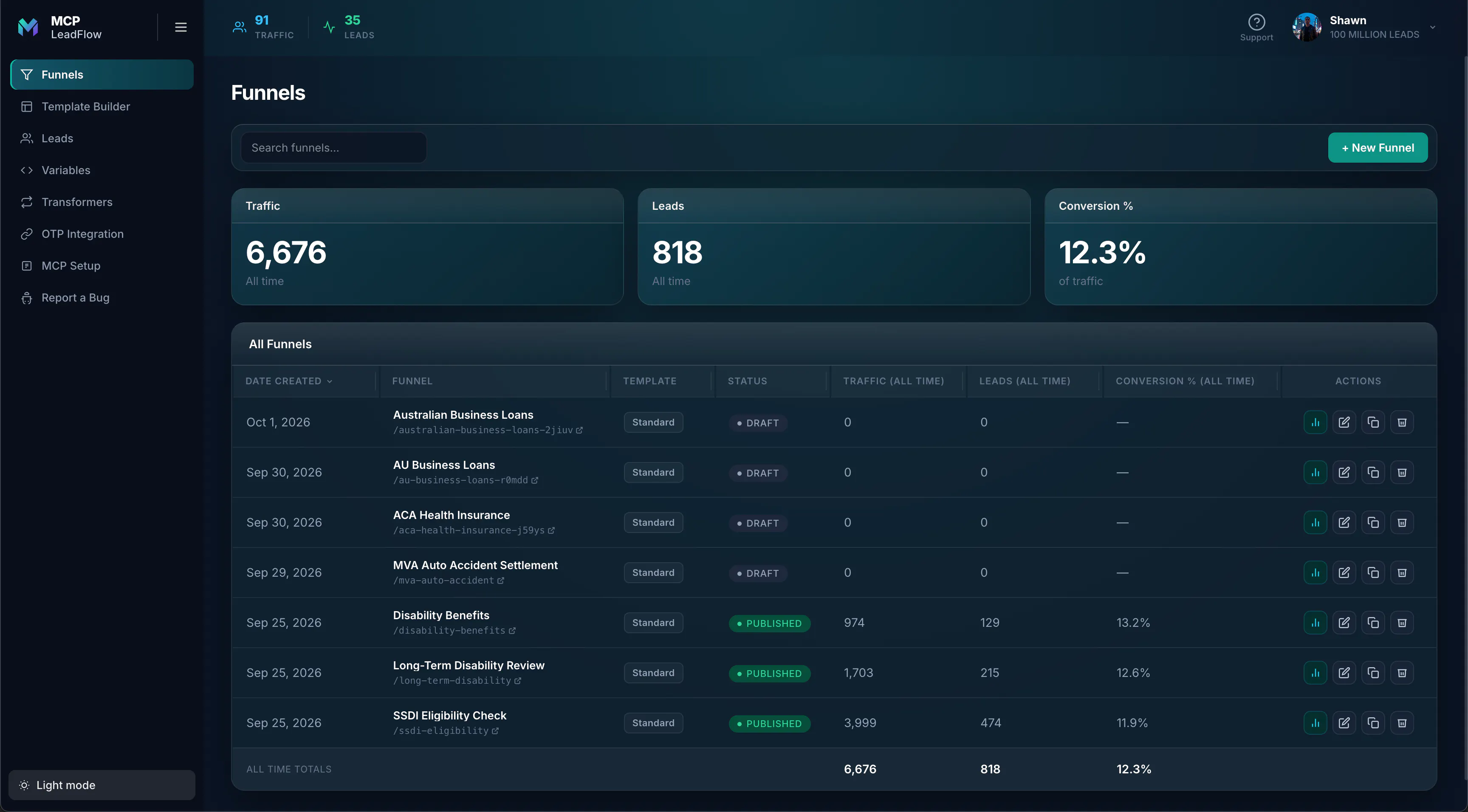1468x812 pixels.
Task: Edit the Long-Term Disability Review funnel
Action: coord(1344,673)
